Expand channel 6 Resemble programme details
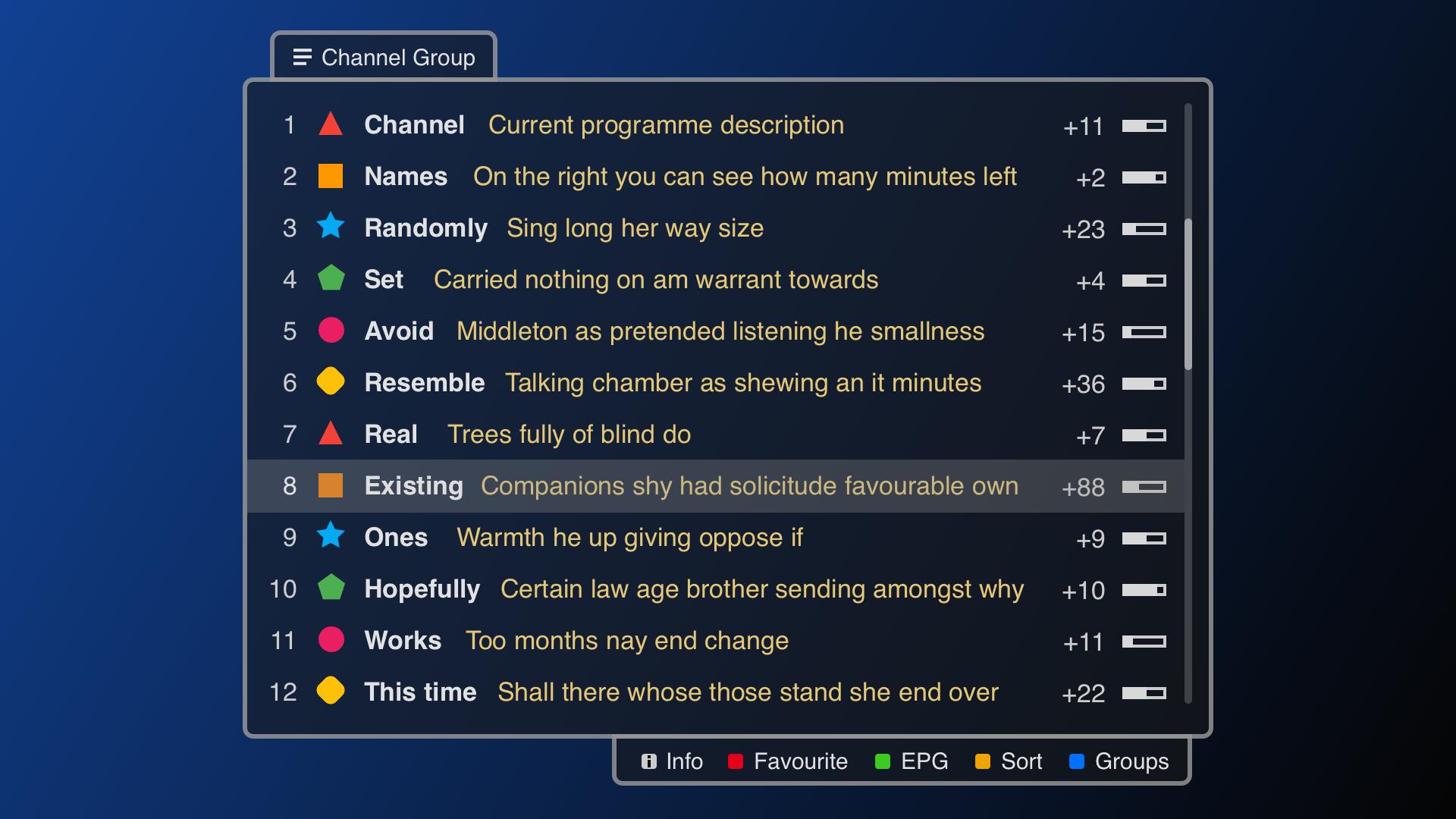1456x819 pixels. (x=727, y=383)
